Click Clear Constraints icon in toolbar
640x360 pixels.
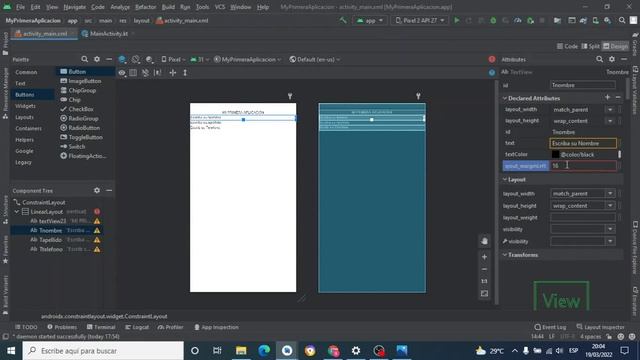click(145, 73)
